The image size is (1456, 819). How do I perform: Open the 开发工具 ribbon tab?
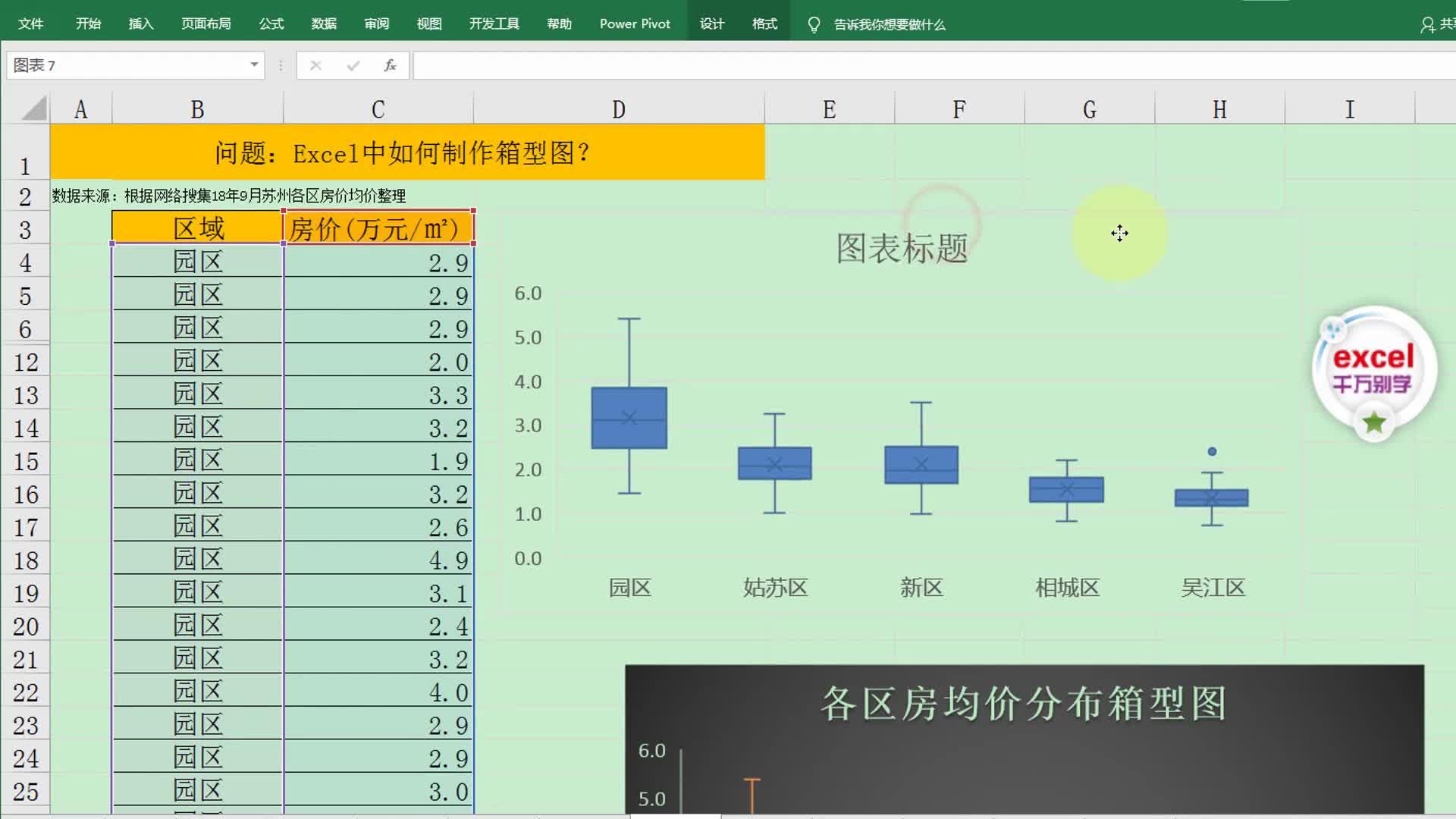(494, 24)
